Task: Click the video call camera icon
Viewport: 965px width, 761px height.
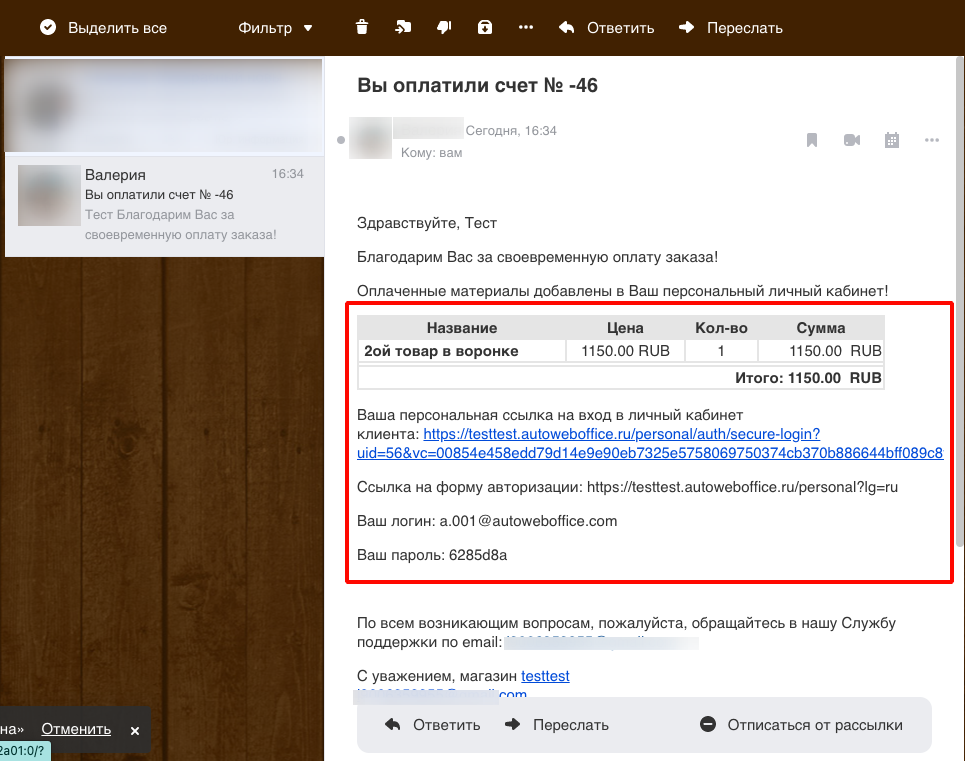Action: 852,140
